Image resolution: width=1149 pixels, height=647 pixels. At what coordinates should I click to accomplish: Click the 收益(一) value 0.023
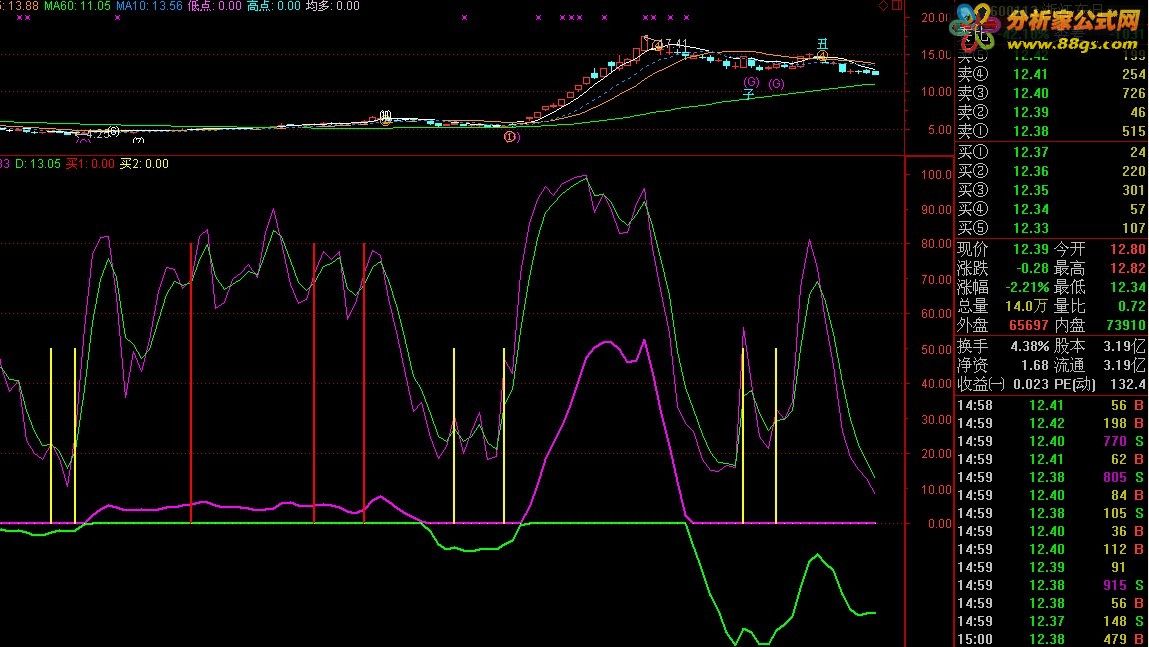1032,385
